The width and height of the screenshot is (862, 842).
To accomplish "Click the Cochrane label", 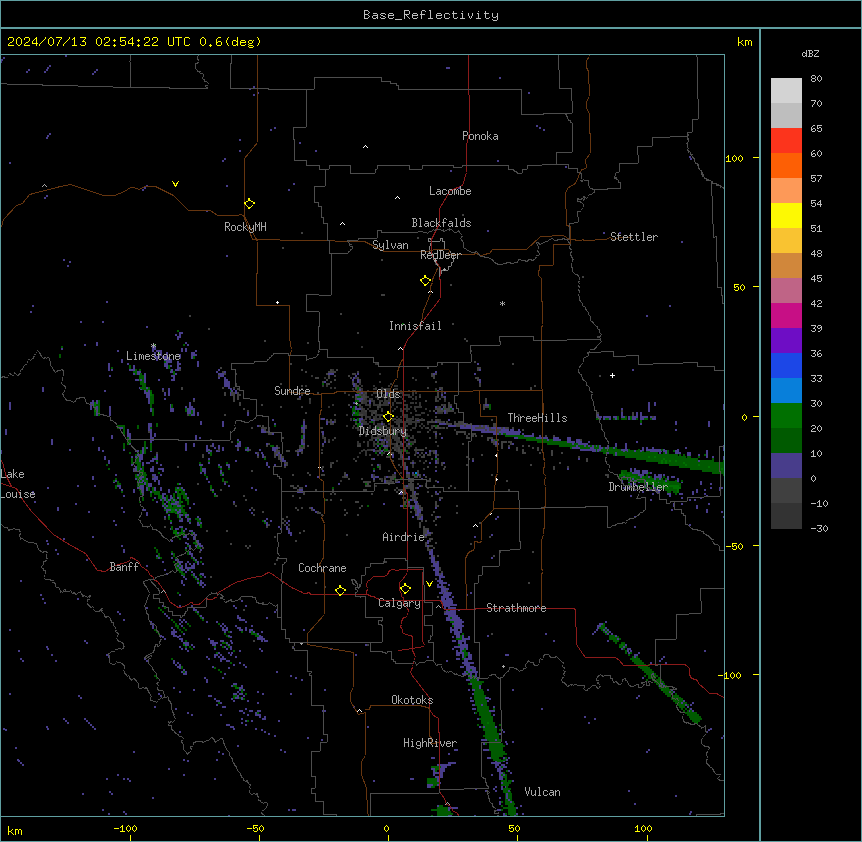I will 322,568.
